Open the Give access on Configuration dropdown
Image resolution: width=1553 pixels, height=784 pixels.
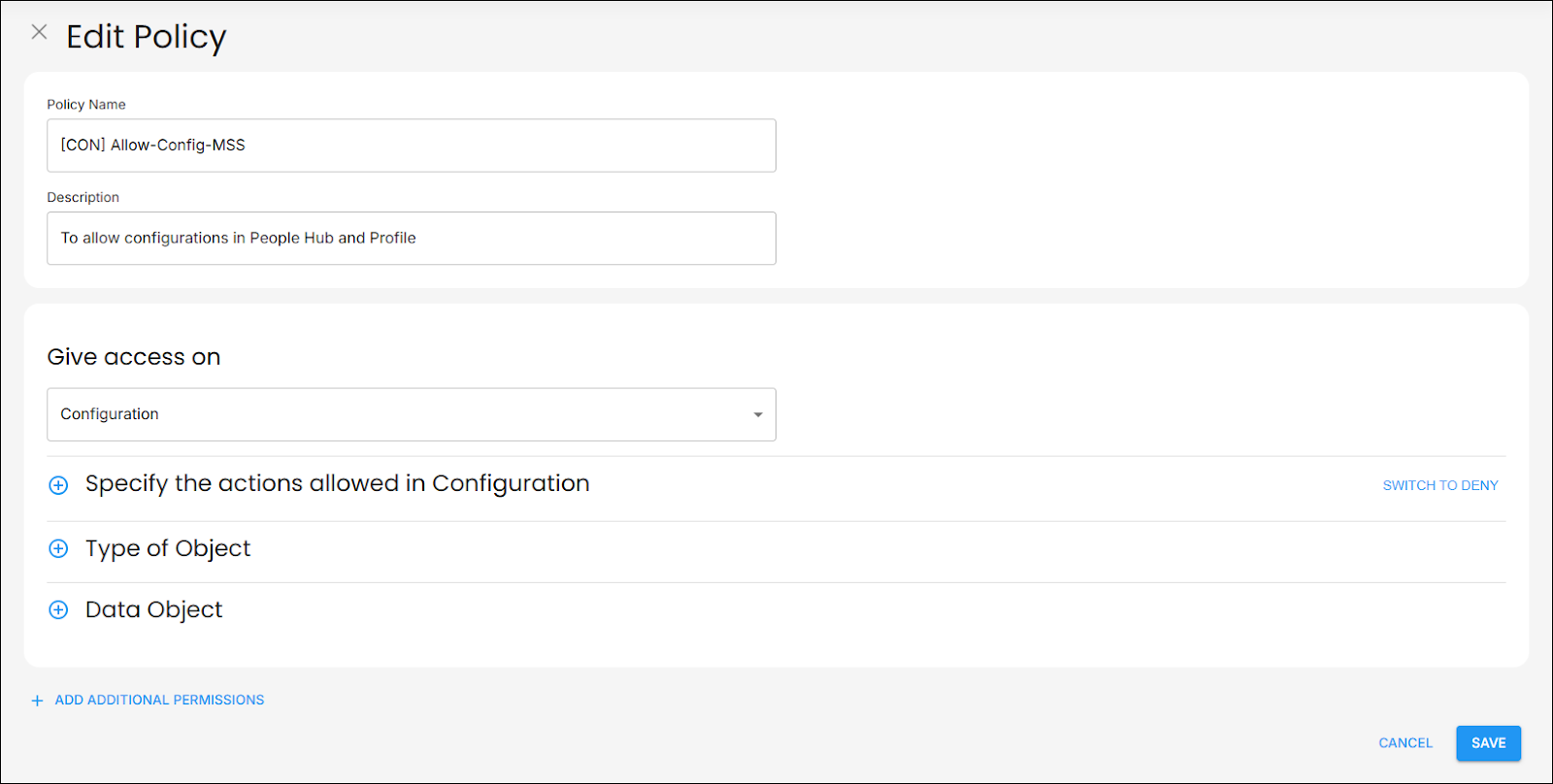click(411, 414)
